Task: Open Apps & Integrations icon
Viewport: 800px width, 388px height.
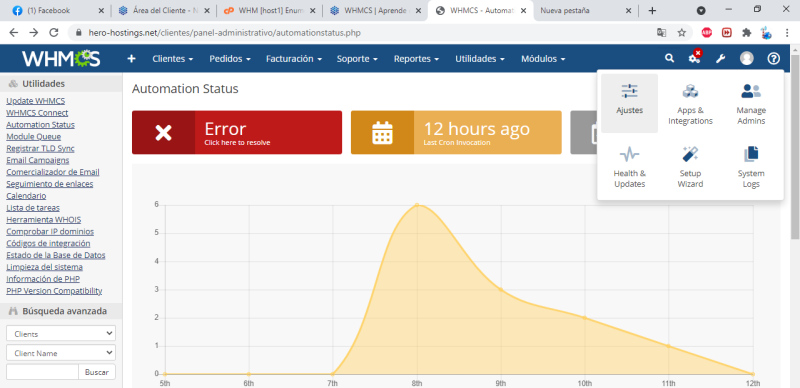Action: [690, 103]
